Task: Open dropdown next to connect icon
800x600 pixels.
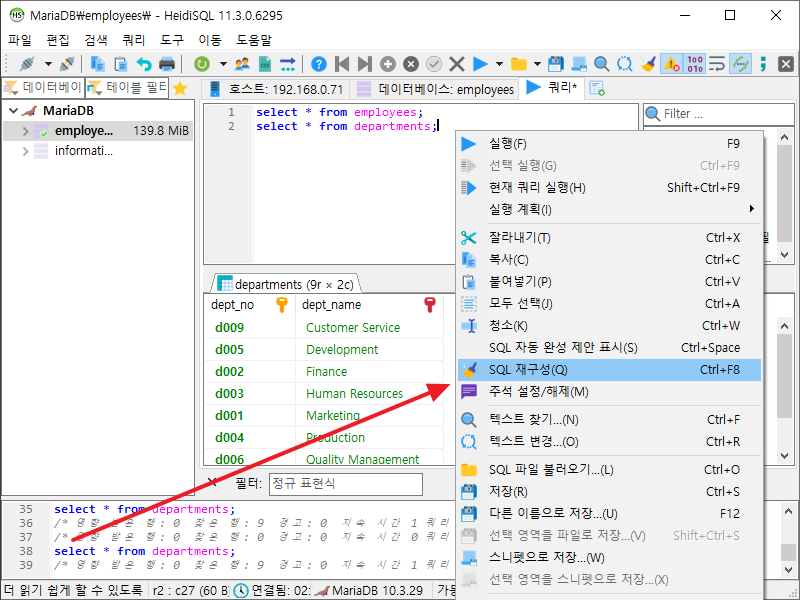Action: pos(48,64)
